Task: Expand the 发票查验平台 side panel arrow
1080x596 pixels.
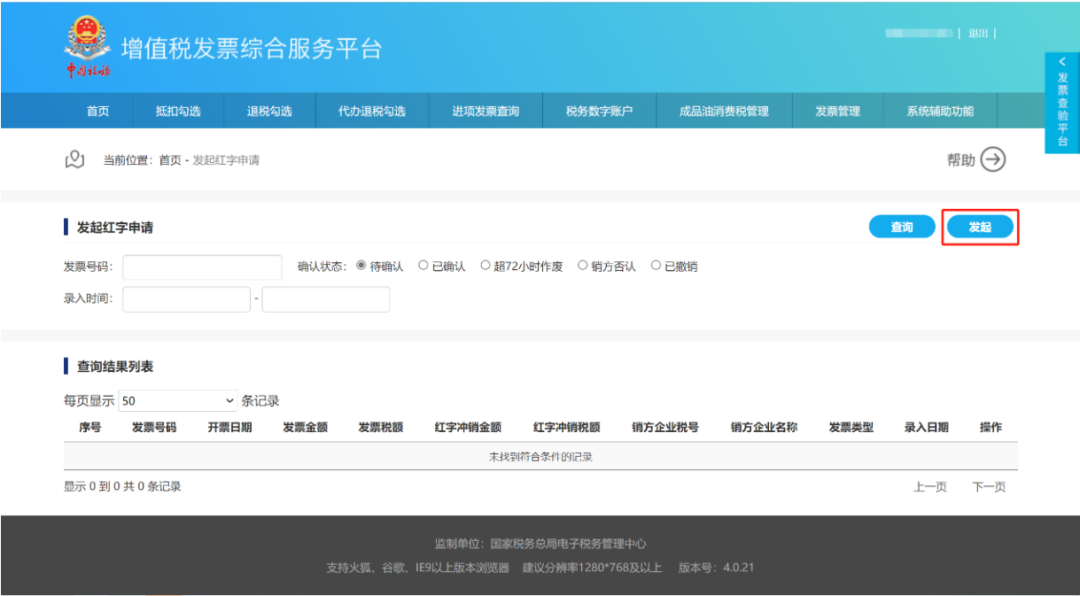Action: pos(1062,62)
